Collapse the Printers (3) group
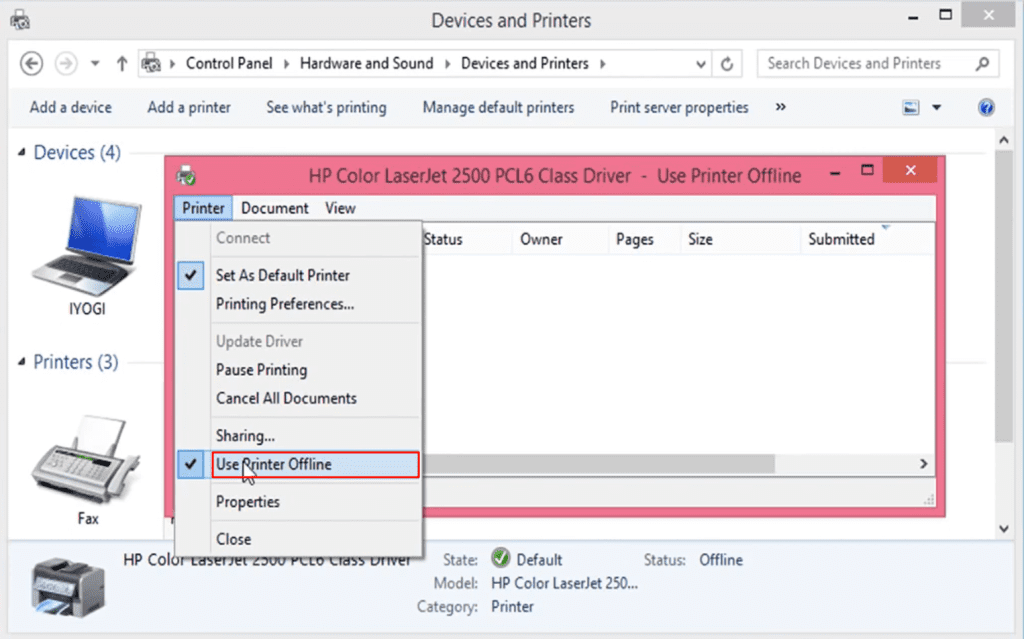This screenshot has height=639, width=1024. tap(22, 361)
